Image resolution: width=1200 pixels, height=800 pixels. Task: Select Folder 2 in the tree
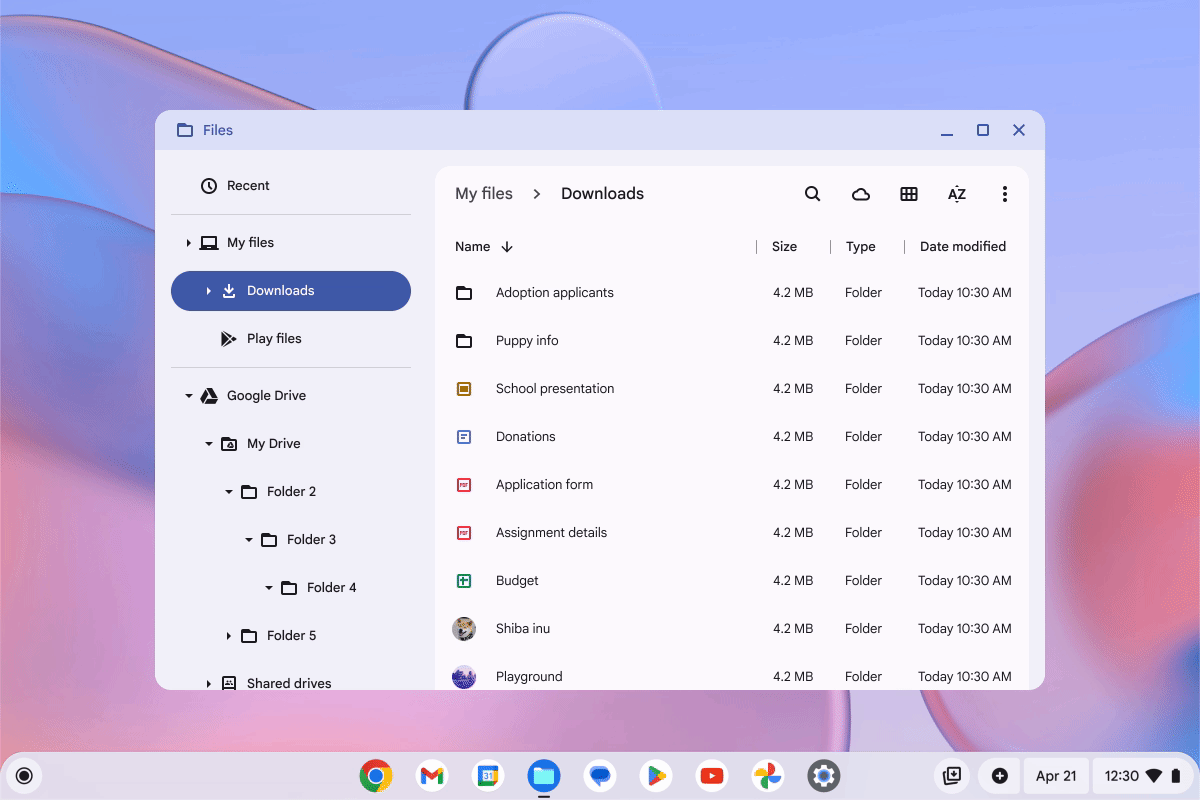click(291, 492)
